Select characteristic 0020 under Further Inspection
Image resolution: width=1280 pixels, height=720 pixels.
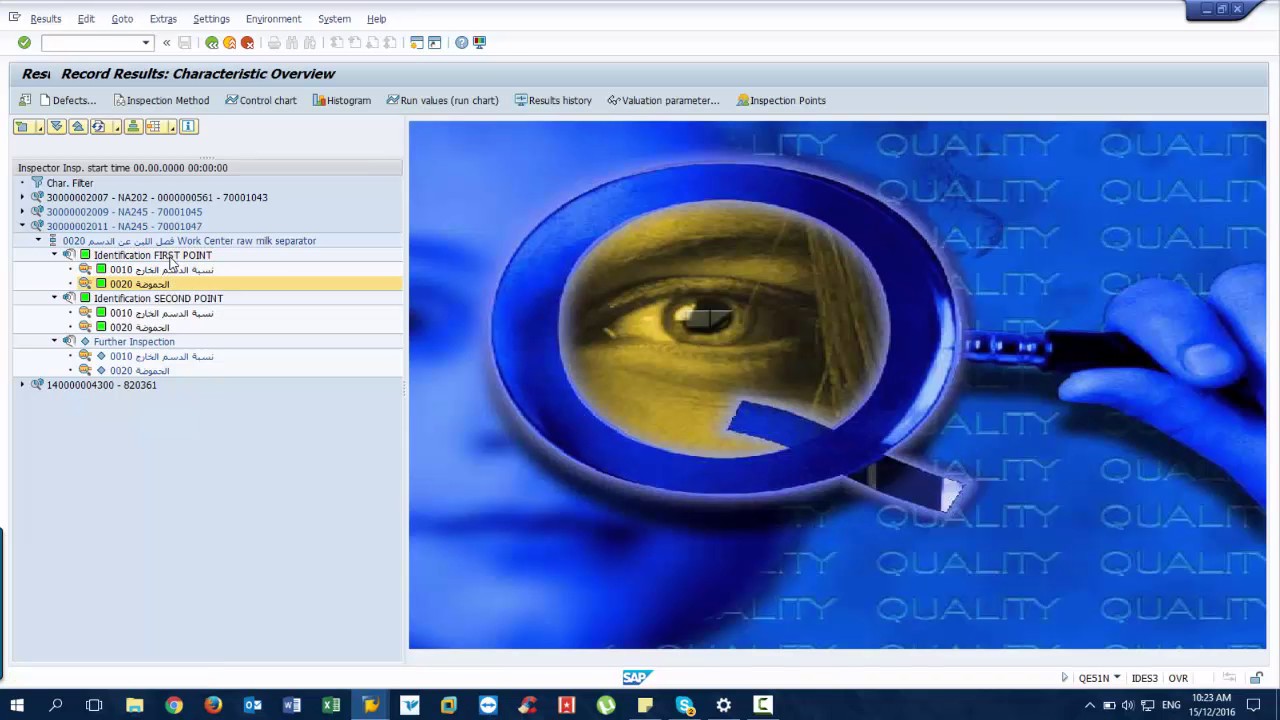(140, 371)
